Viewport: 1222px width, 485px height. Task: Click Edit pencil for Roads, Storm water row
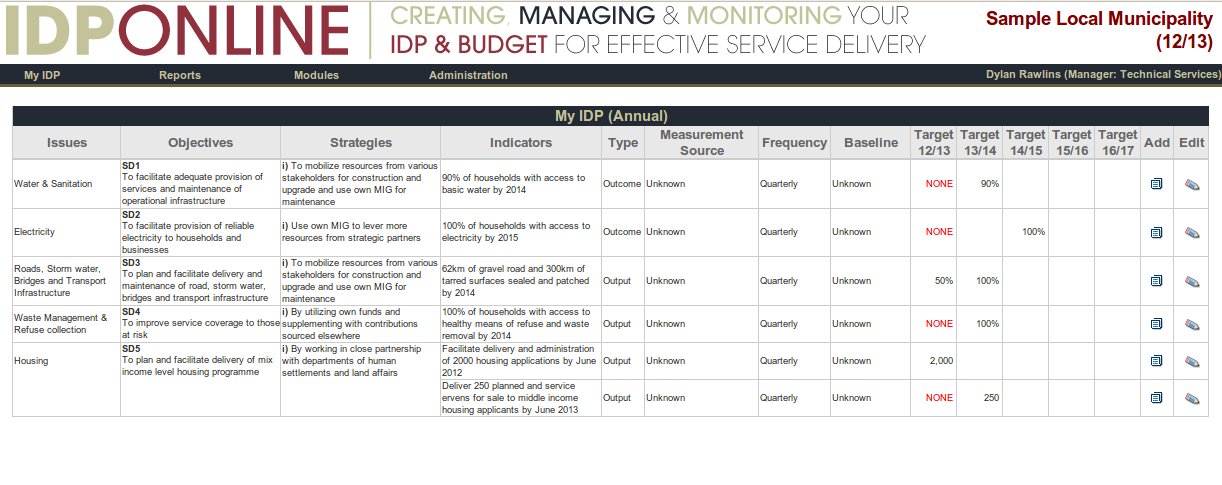(1191, 281)
